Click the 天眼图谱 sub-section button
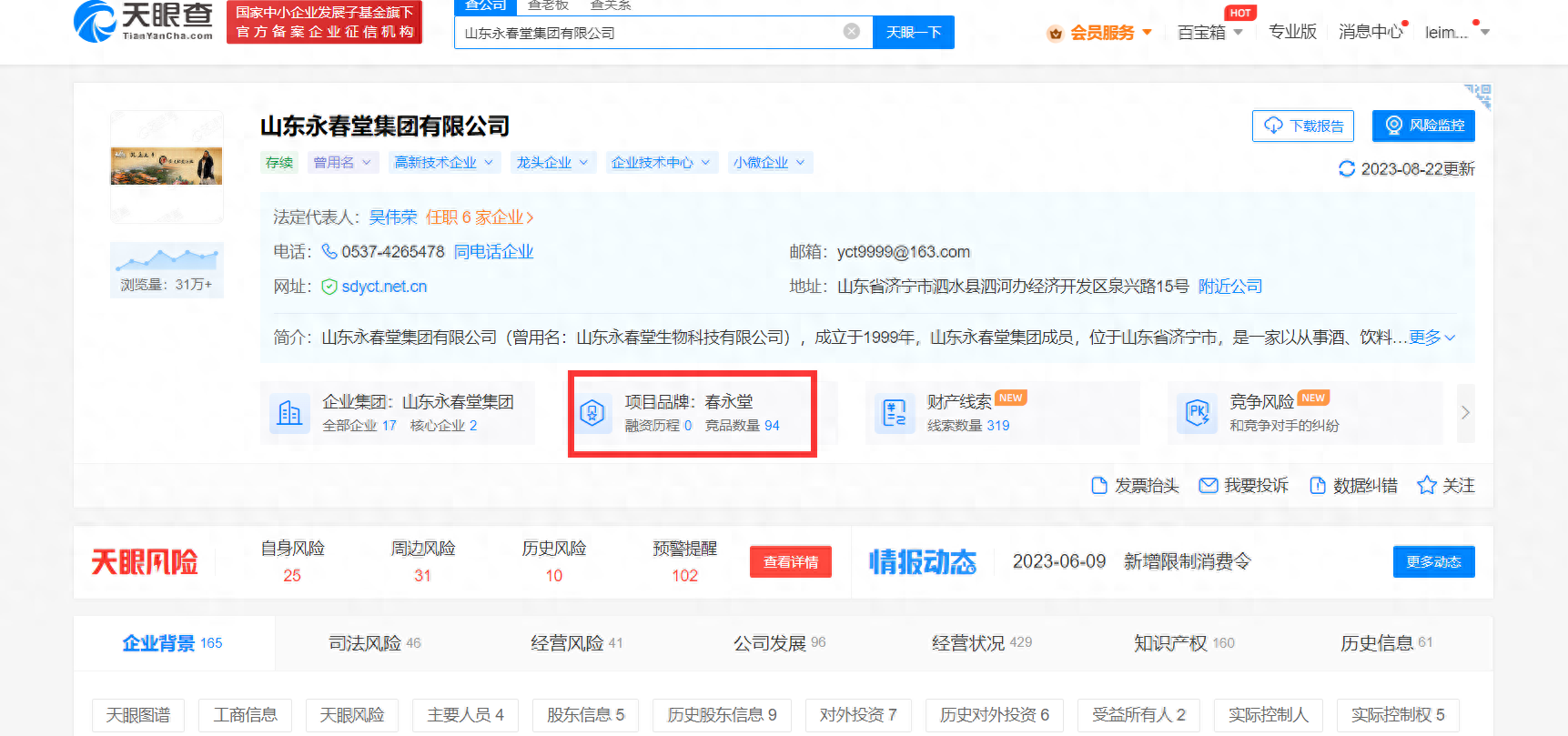The height and width of the screenshot is (736, 1568). tap(138, 715)
